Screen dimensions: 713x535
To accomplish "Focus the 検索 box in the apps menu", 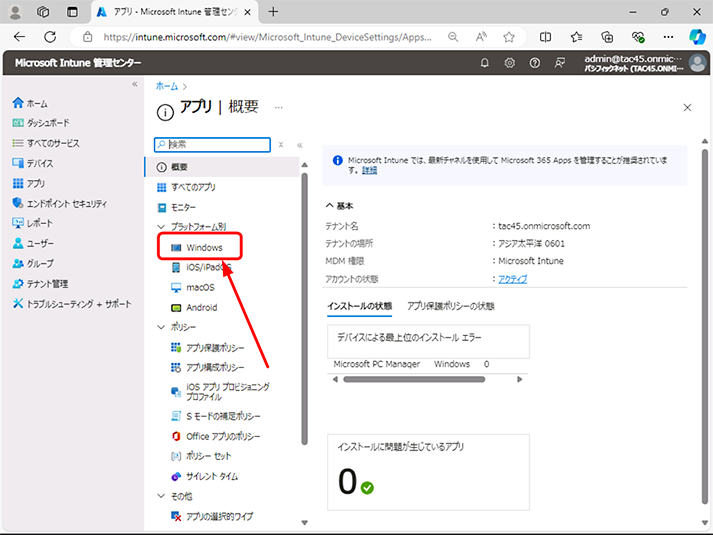I will click(212, 145).
